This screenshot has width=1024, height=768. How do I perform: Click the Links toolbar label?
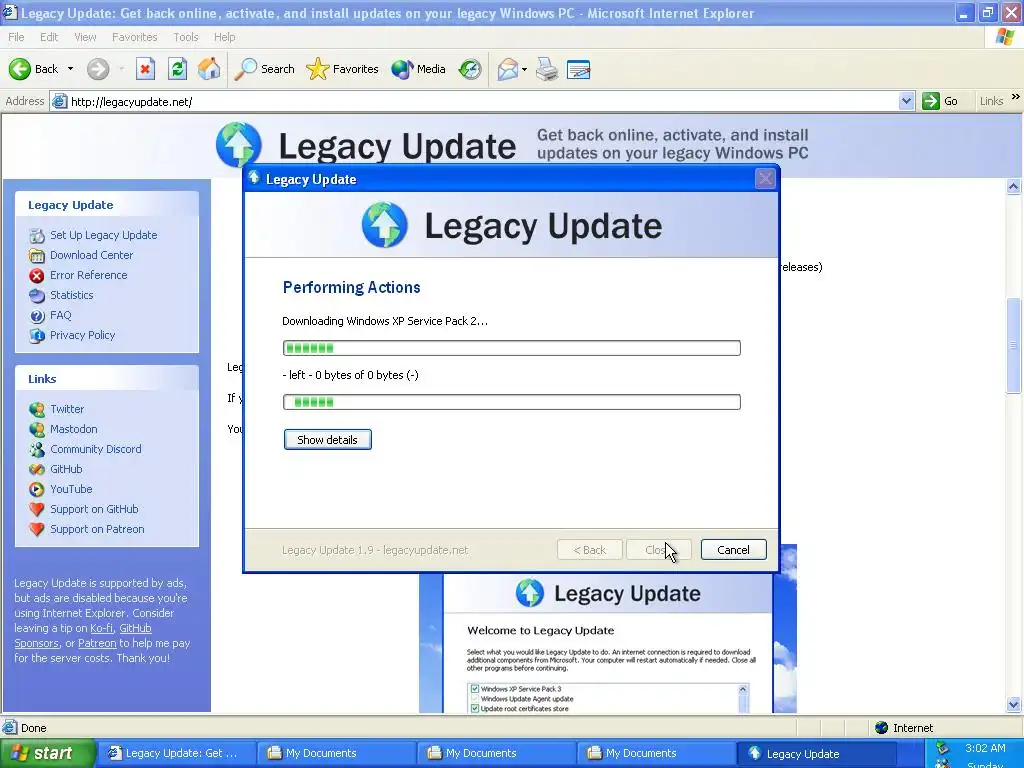click(x=991, y=101)
